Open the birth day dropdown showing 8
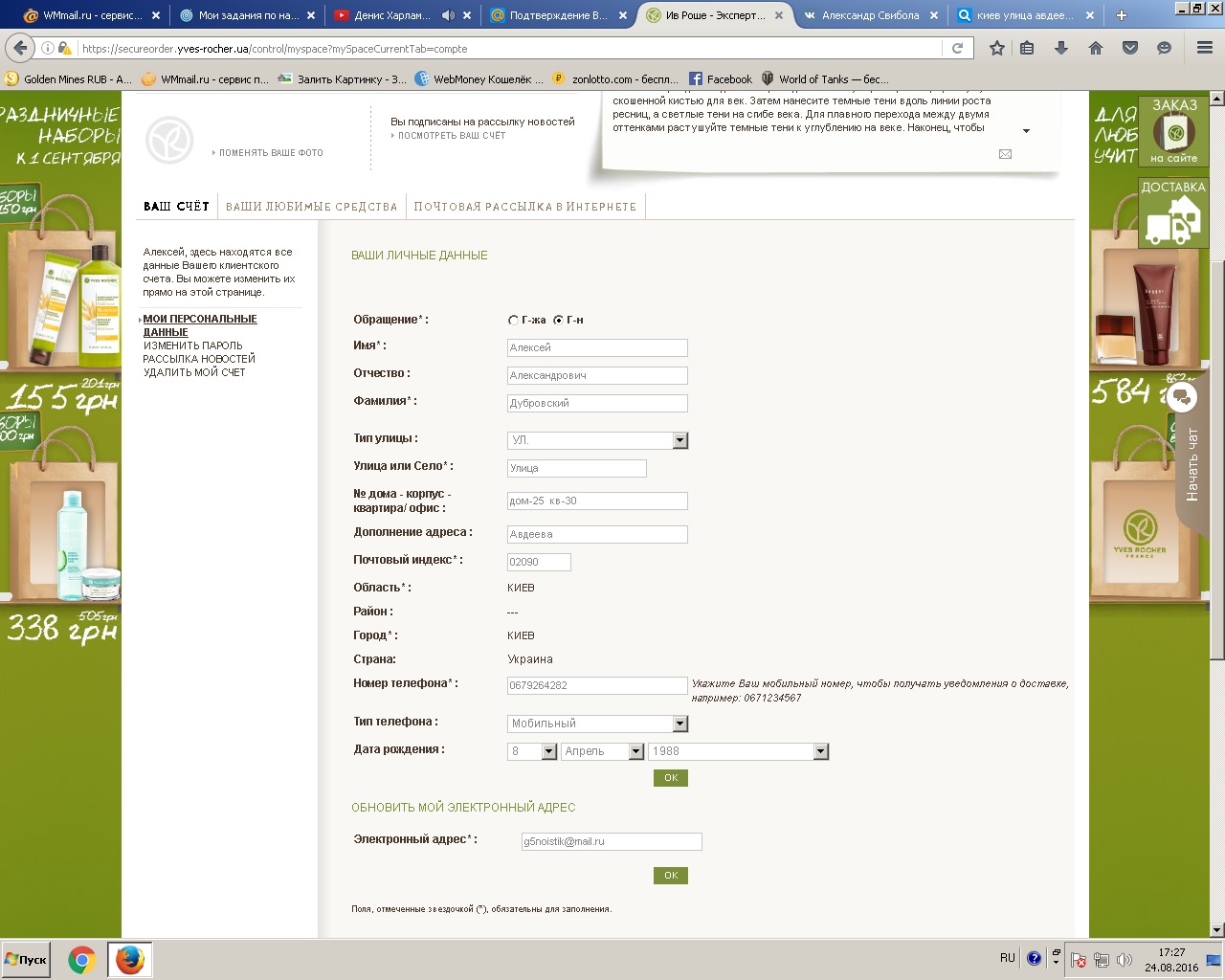1225x980 pixels. (532, 751)
